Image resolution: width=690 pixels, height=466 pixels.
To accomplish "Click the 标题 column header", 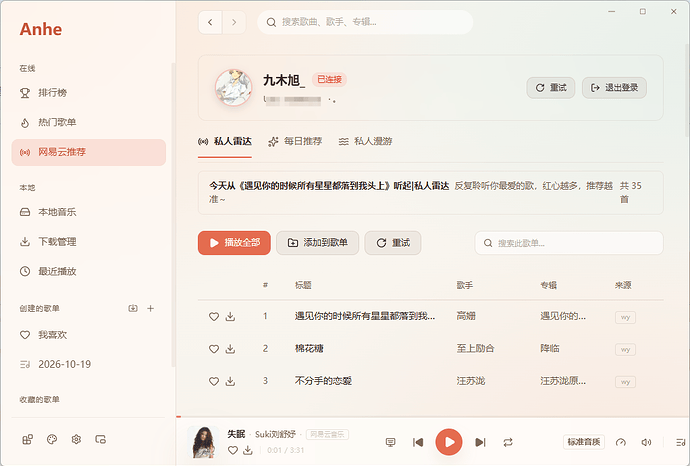I will [303, 285].
